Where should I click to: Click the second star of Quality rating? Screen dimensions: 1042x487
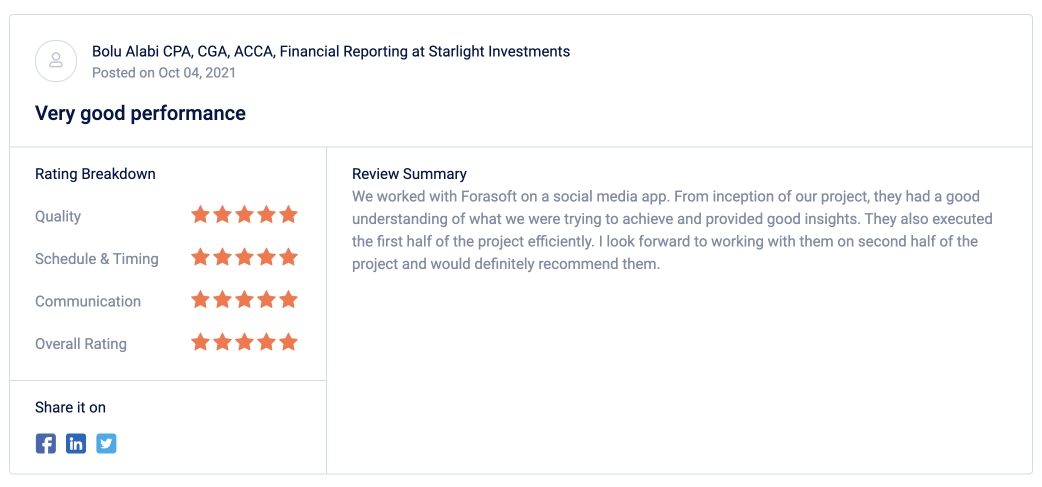coord(223,215)
